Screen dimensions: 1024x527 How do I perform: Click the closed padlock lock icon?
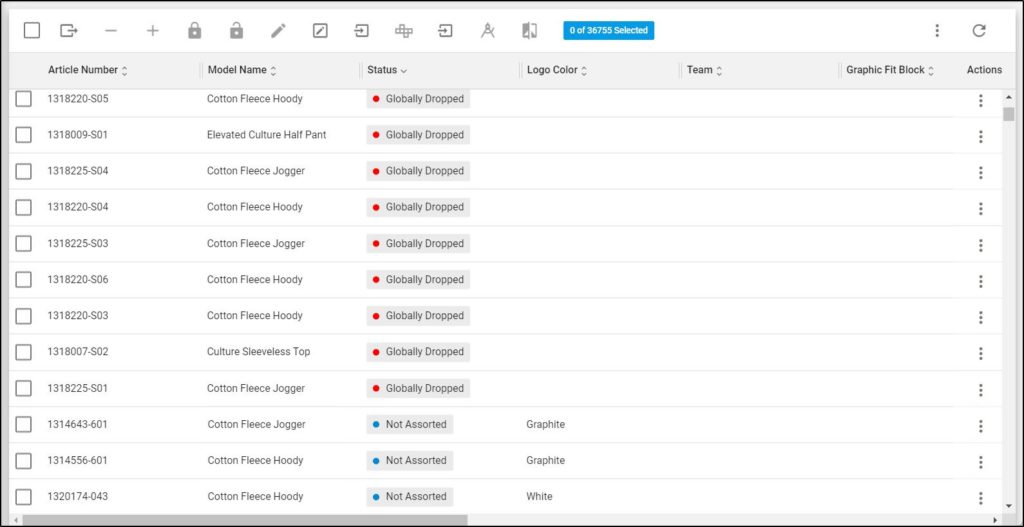coord(195,31)
